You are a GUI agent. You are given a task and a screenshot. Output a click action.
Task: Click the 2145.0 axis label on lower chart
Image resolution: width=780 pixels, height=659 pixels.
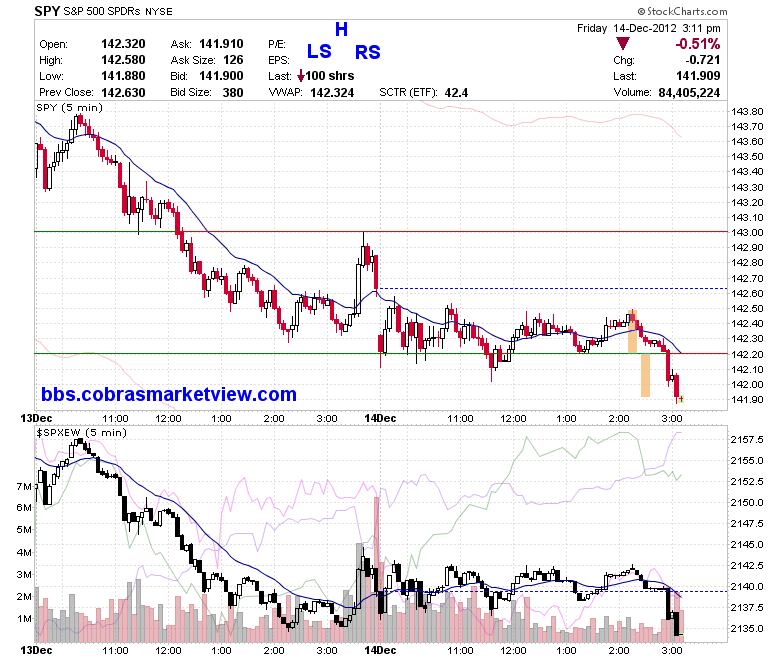747,544
